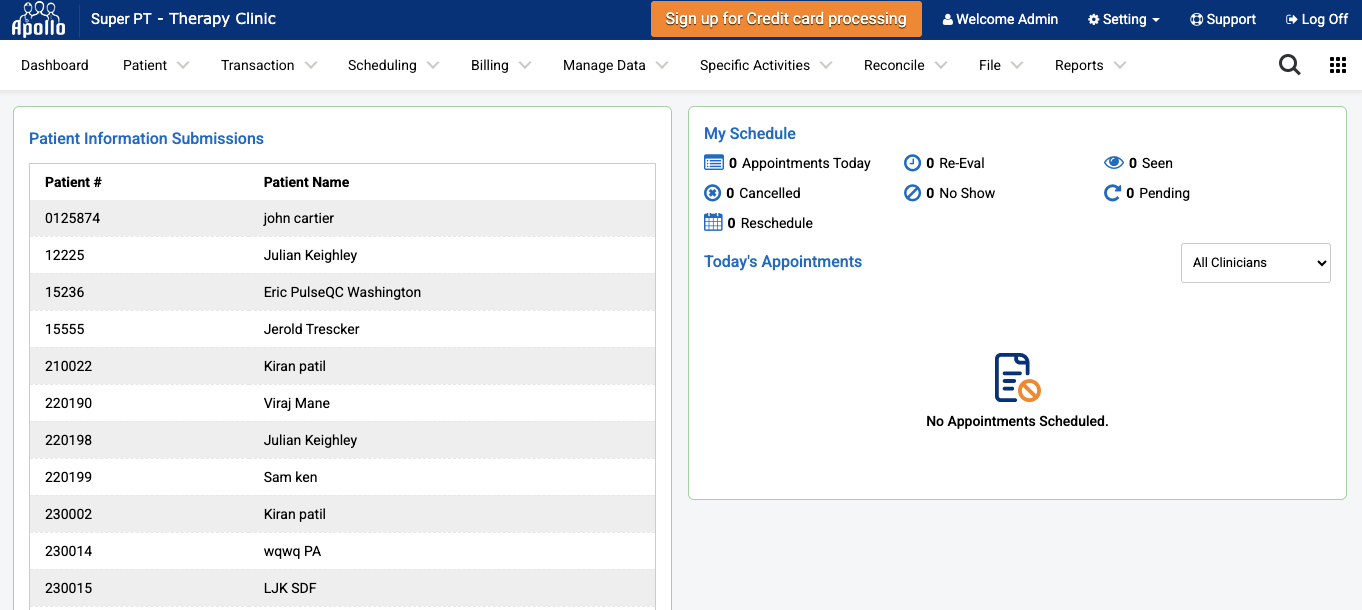The width and height of the screenshot is (1362, 610).
Task: Open the Scheduling menu
Action: (382, 65)
